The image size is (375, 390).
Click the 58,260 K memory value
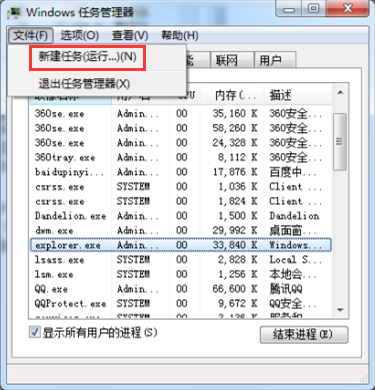(235, 128)
